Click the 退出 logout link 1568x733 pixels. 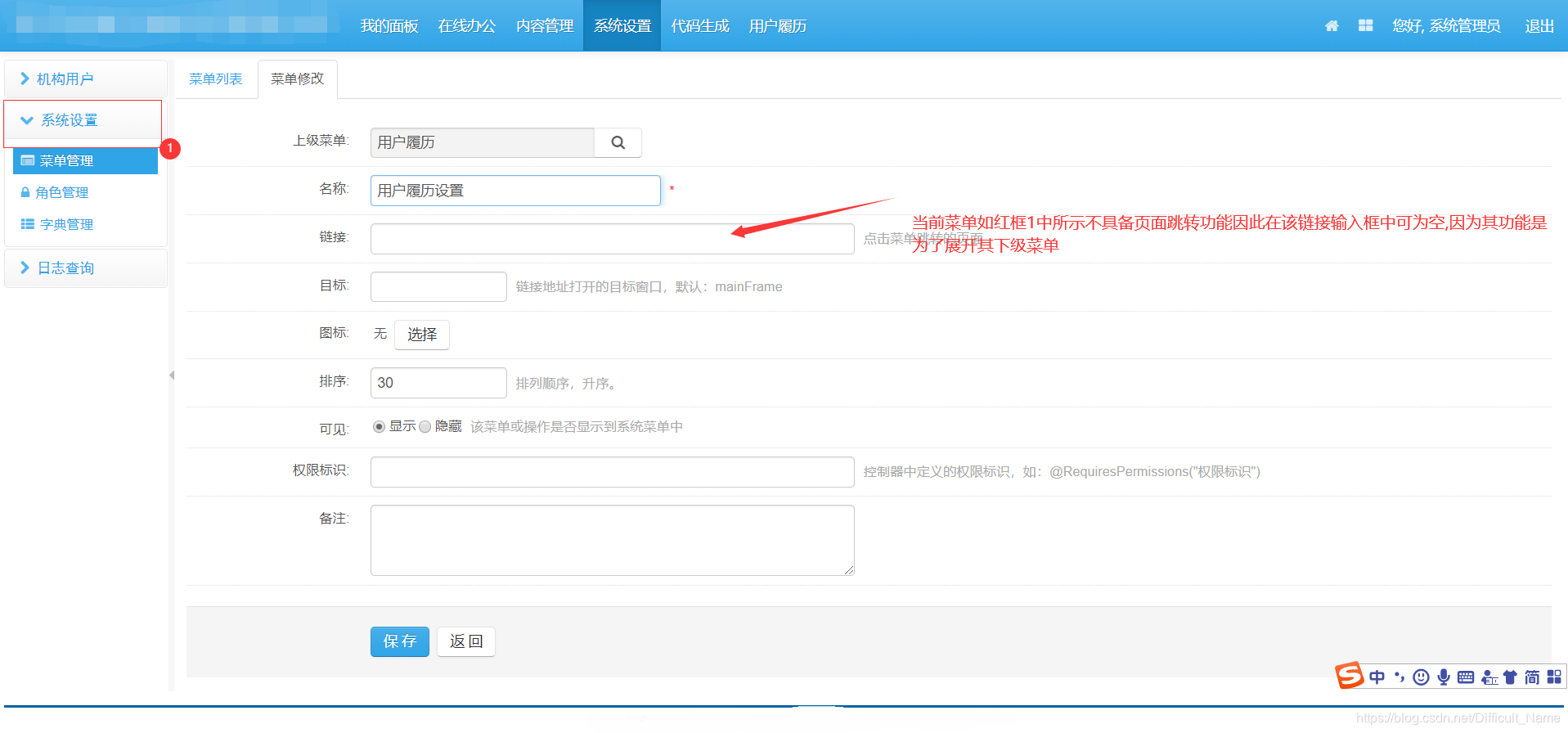pyautogui.click(x=1539, y=26)
